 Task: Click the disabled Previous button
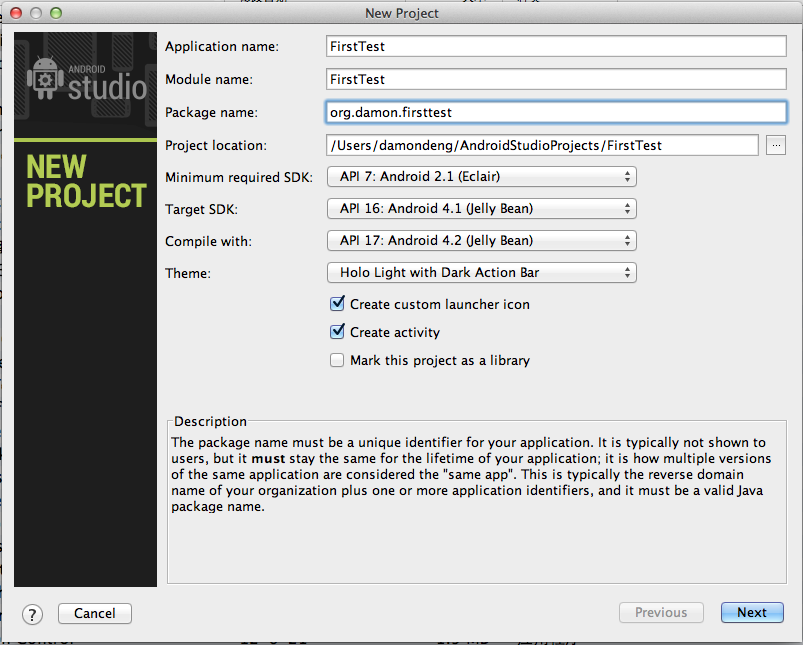pyautogui.click(x=661, y=613)
